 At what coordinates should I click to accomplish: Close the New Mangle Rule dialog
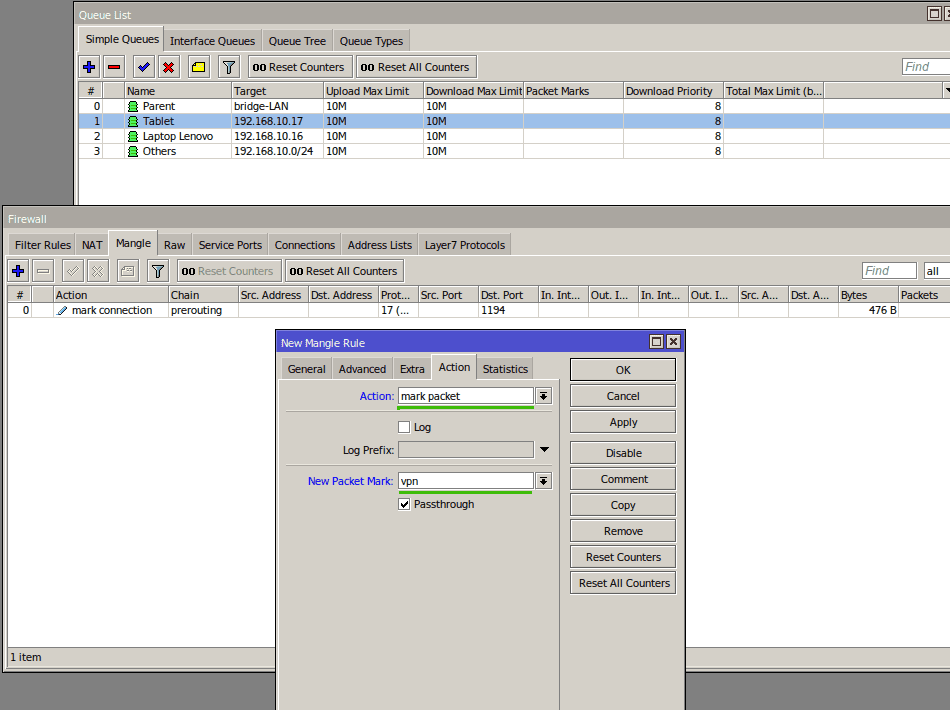tap(673, 342)
